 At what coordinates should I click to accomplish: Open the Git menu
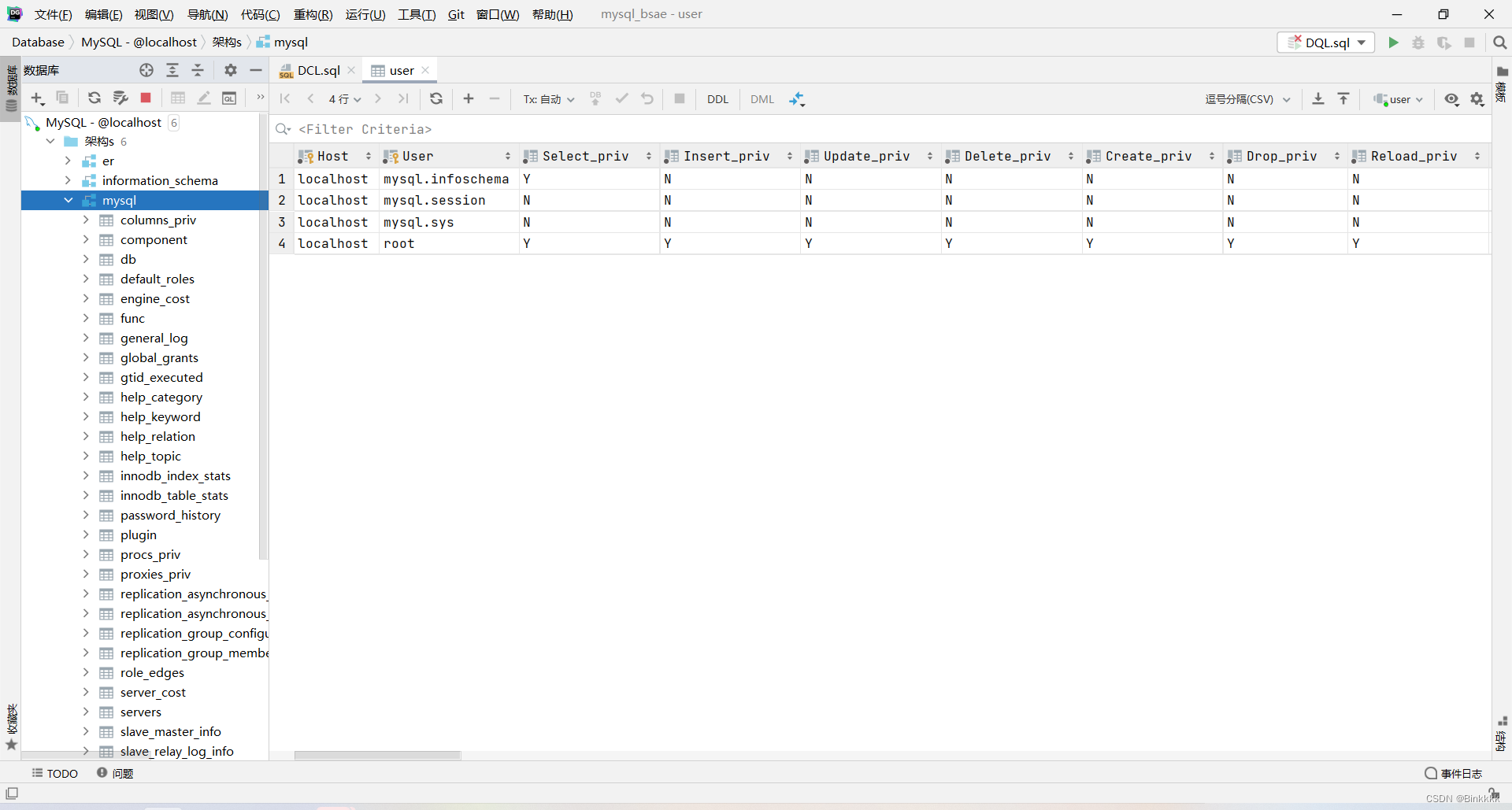point(456,14)
